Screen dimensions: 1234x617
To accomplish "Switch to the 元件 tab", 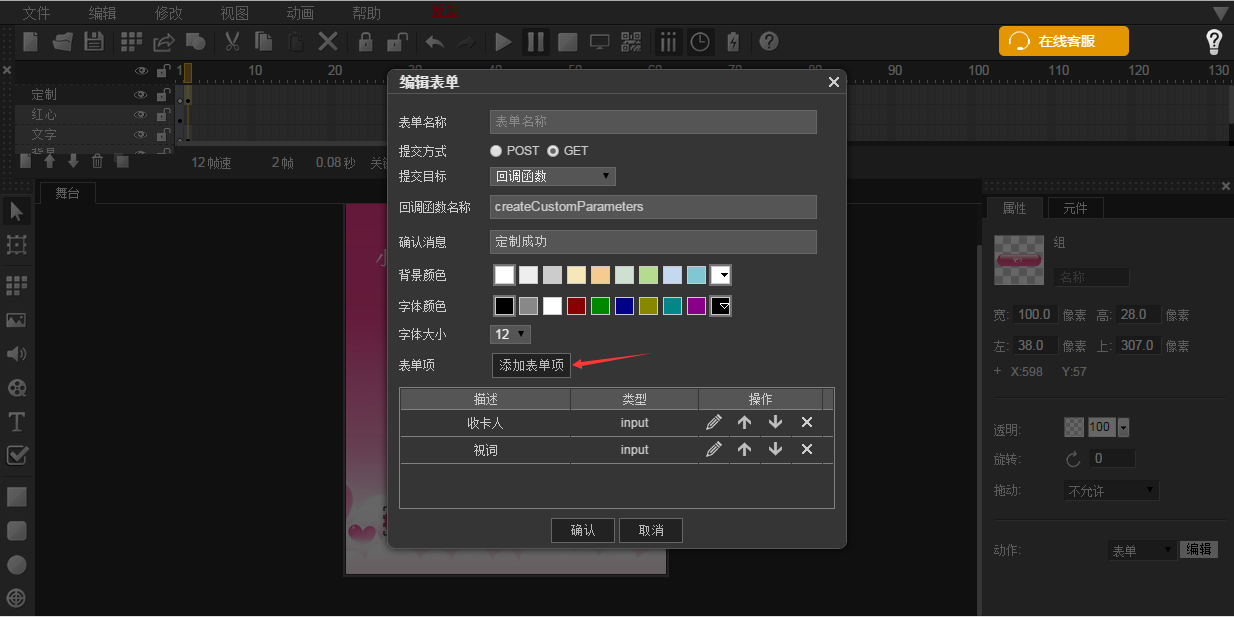I will (x=1076, y=208).
